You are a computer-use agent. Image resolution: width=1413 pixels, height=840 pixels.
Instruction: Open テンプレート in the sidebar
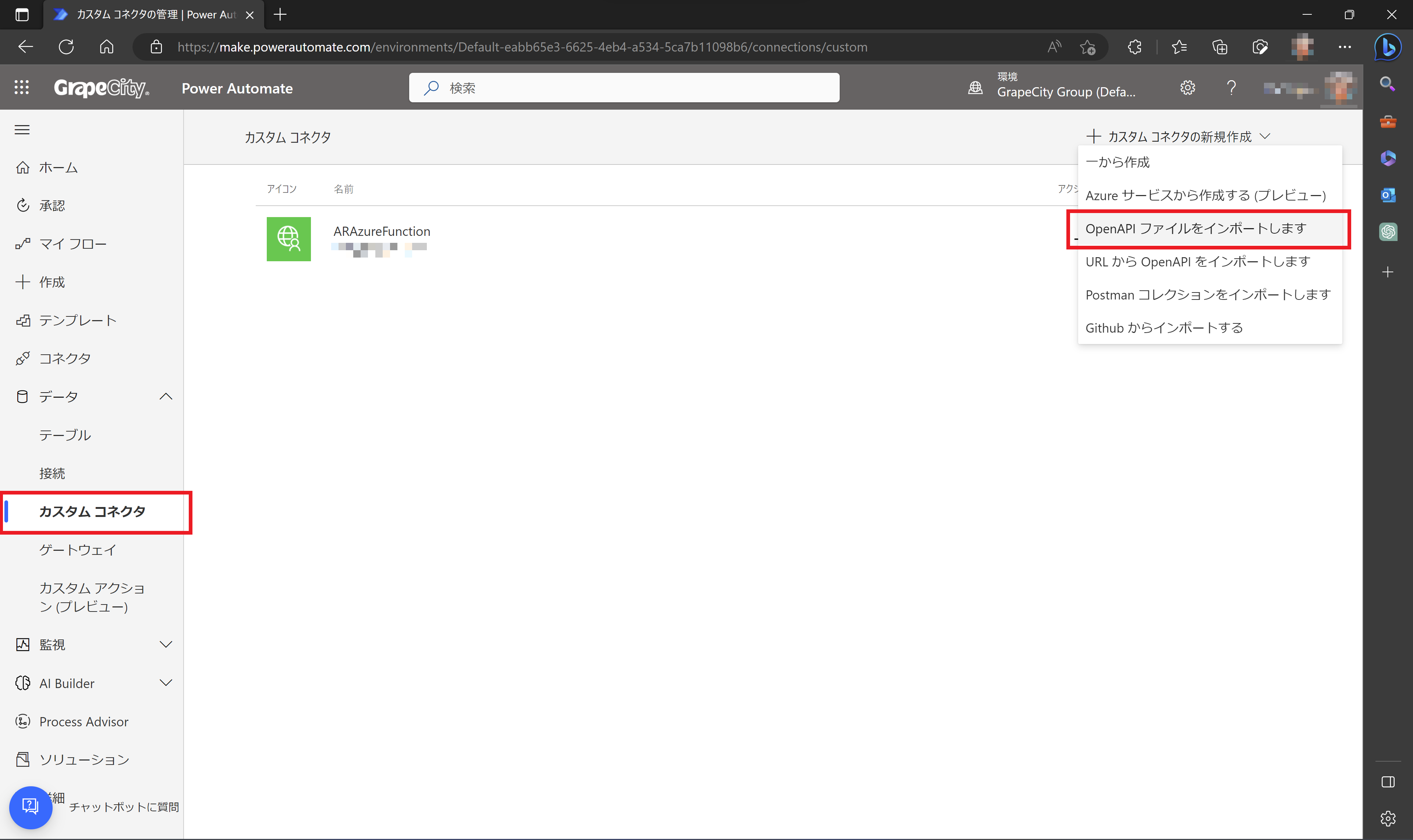tap(92, 320)
